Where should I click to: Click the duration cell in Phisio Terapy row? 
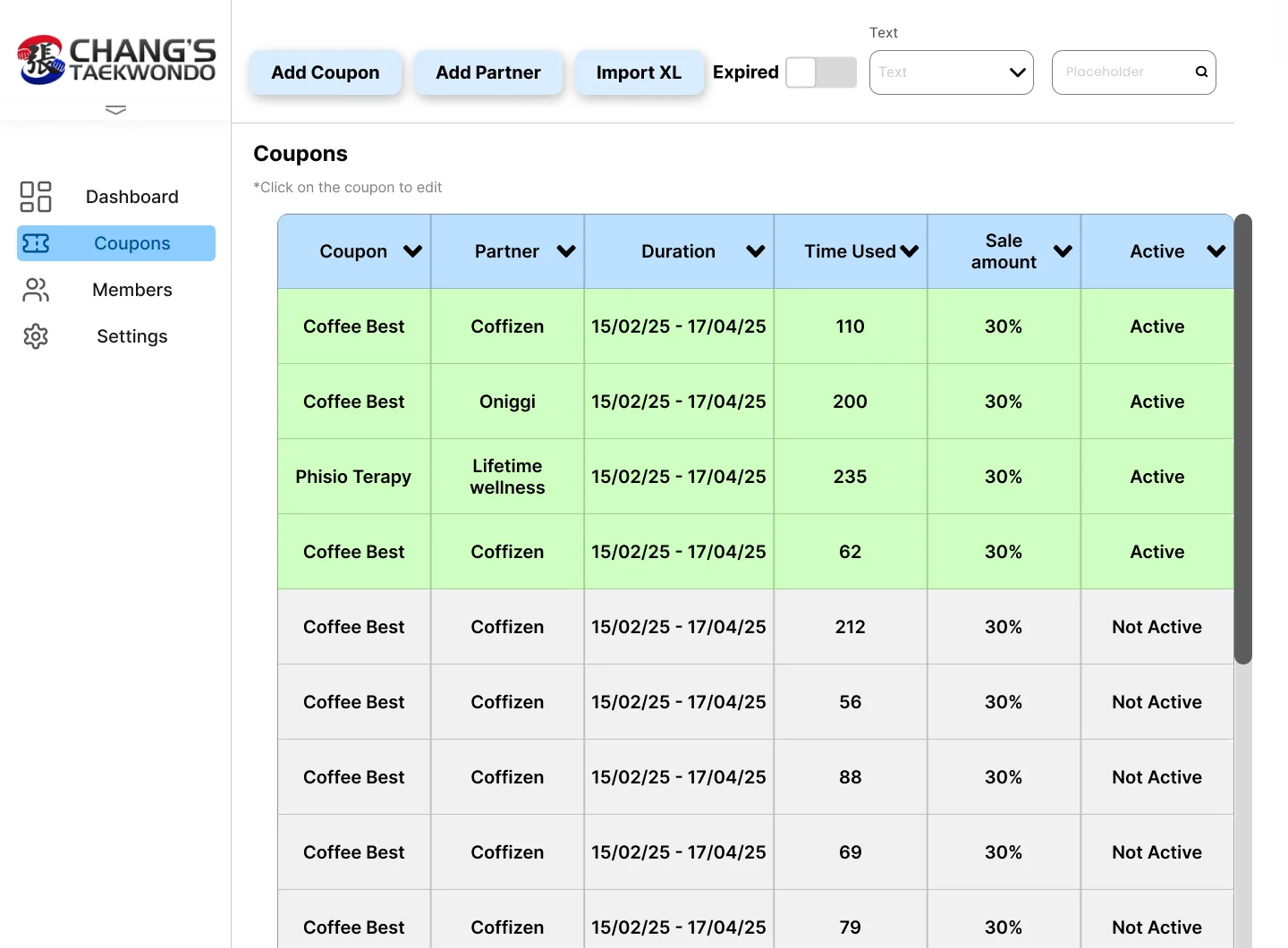[679, 477]
